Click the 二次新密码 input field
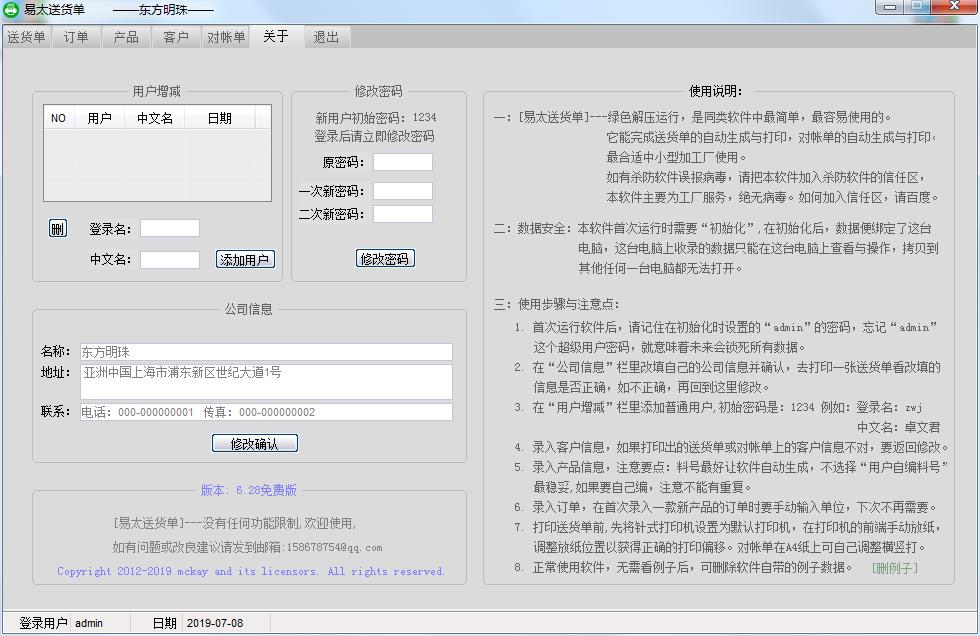 [x=402, y=214]
